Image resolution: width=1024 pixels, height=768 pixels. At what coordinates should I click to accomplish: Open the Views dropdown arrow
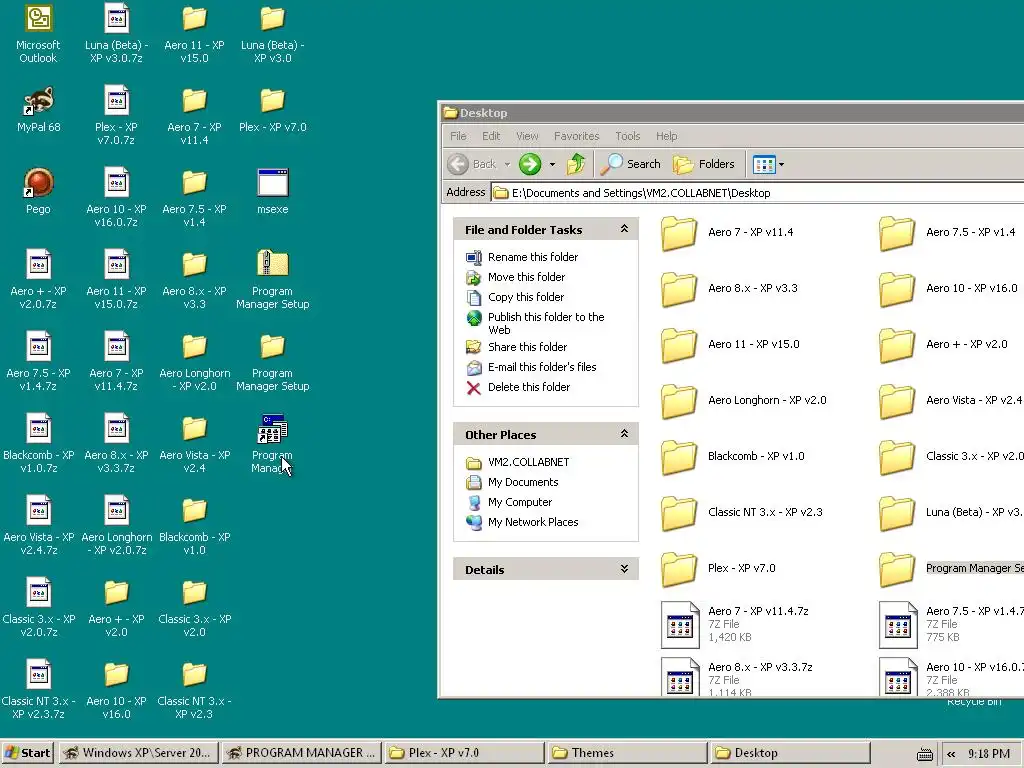[x=781, y=165]
